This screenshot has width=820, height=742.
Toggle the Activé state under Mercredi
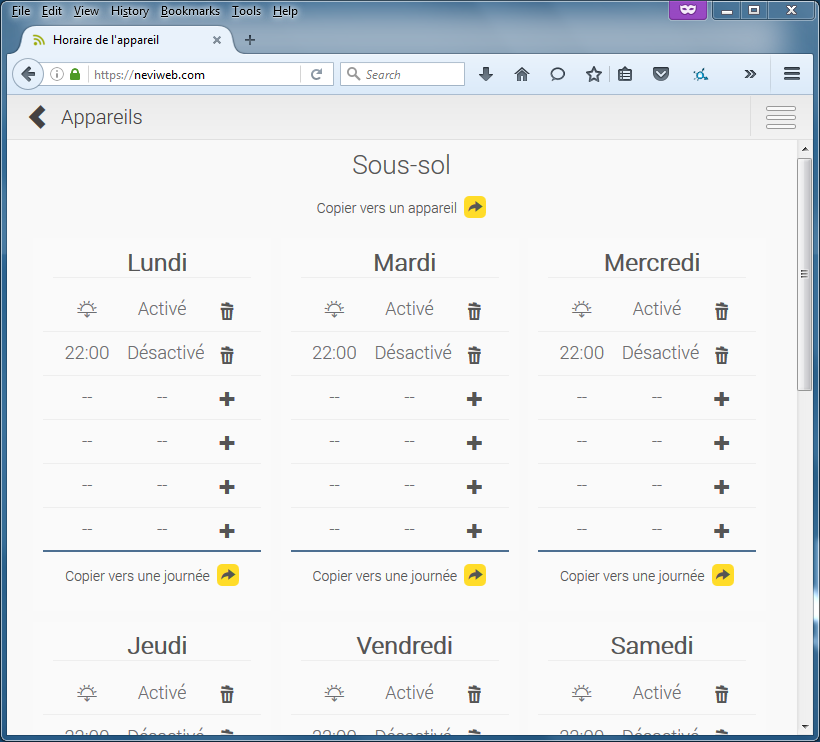pos(657,309)
